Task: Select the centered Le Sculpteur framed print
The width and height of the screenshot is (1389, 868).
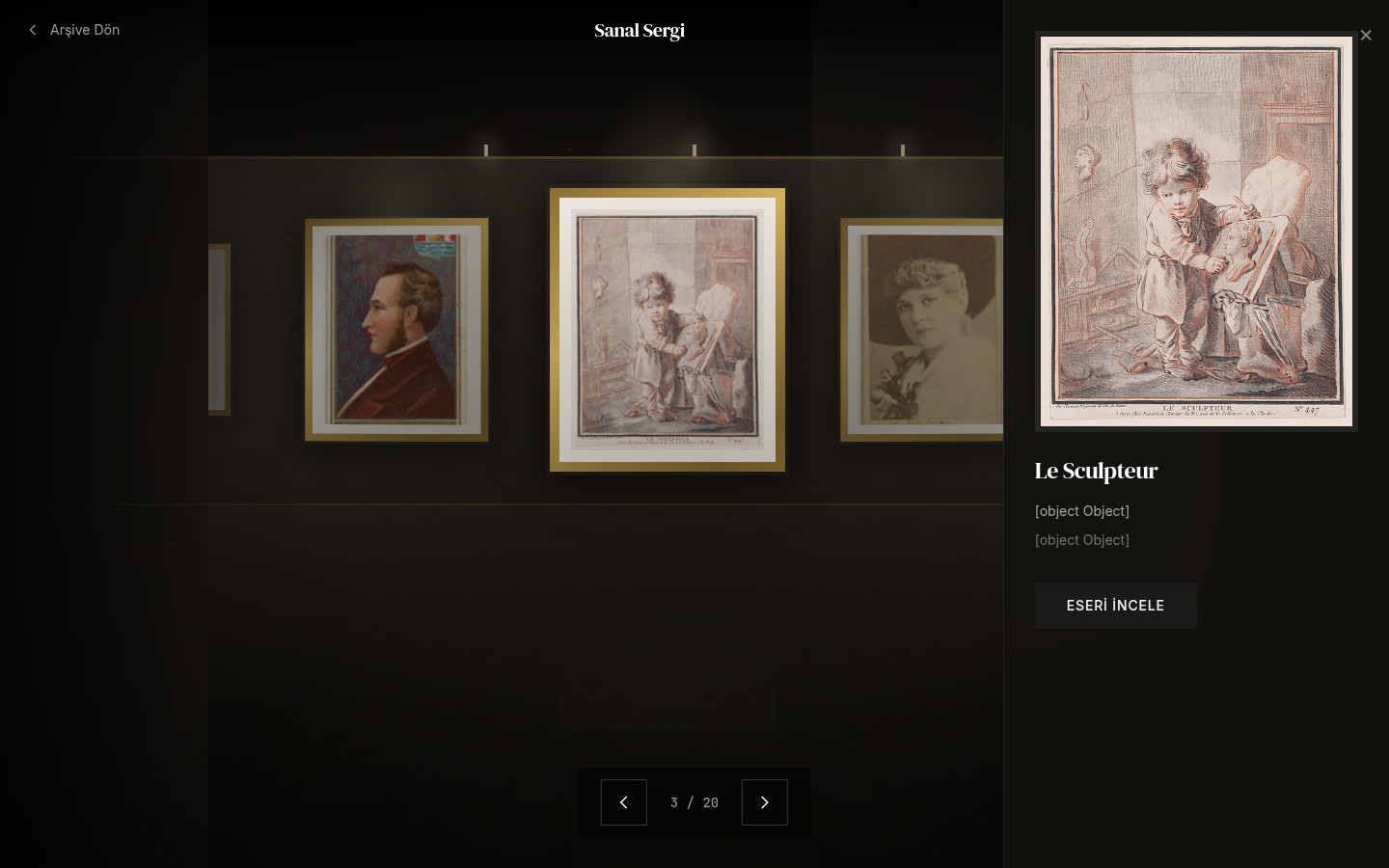Action: (667, 330)
